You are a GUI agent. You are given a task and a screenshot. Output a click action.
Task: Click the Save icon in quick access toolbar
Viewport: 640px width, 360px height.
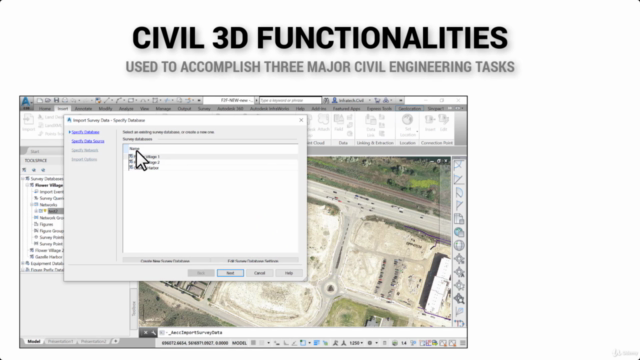pyautogui.click(x=56, y=100)
